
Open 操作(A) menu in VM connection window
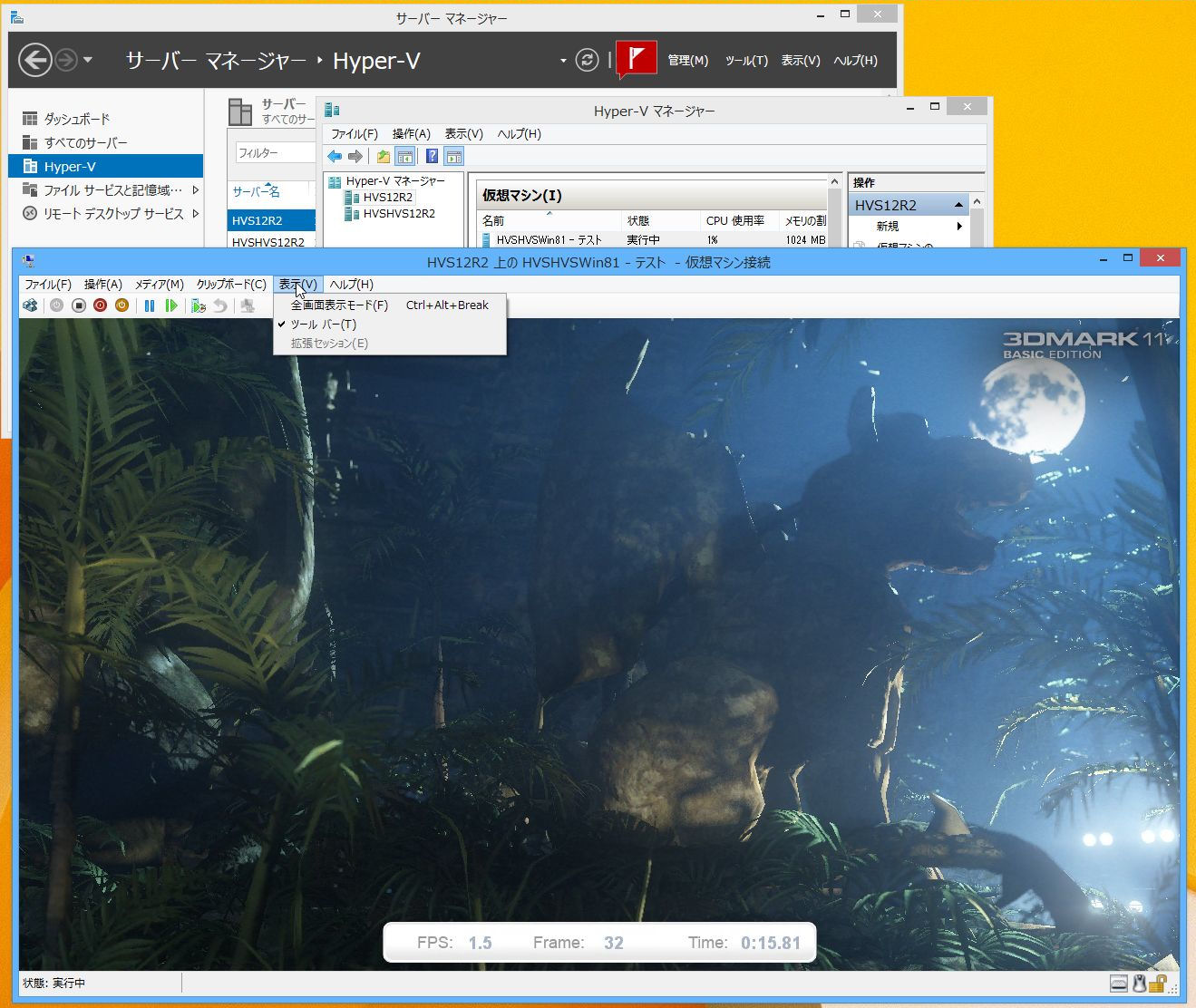point(103,285)
